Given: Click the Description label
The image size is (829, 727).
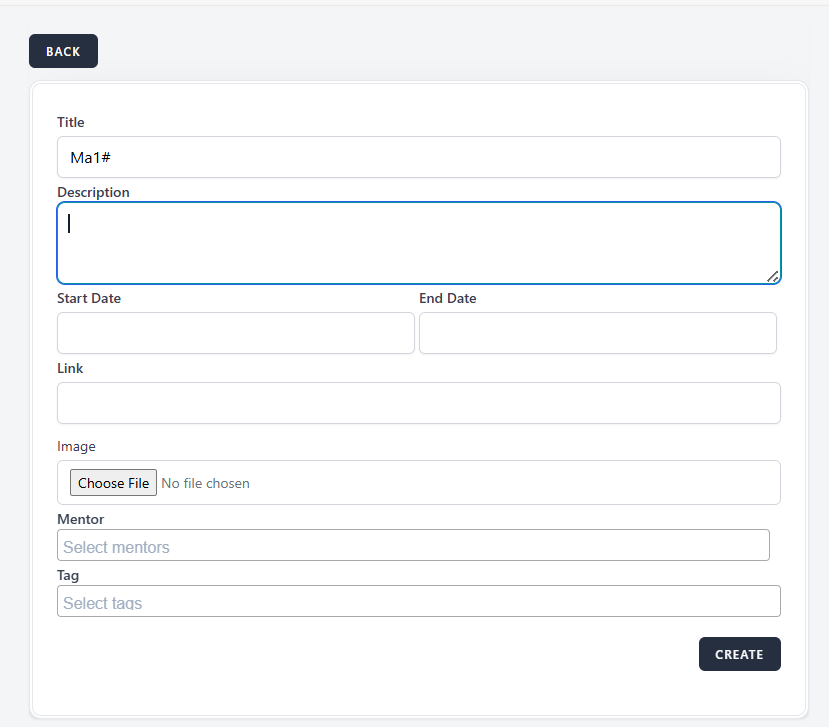Looking at the screenshot, I should [x=93, y=192].
